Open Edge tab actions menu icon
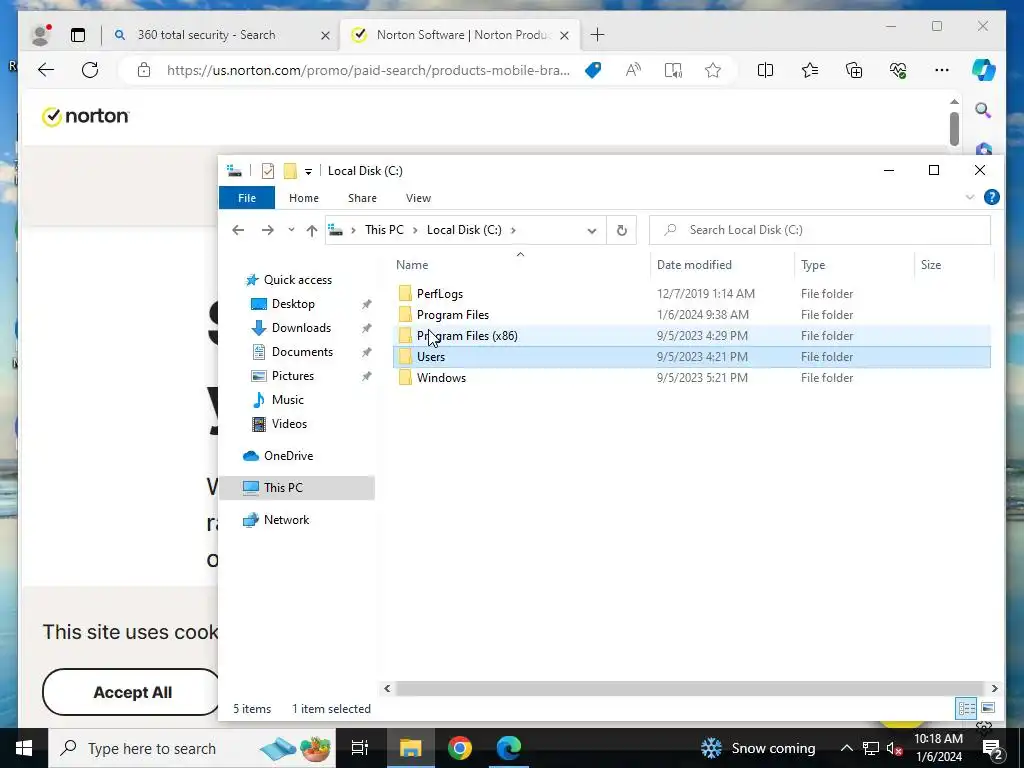This screenshot has width=1024, height=768. coord(78,35)
